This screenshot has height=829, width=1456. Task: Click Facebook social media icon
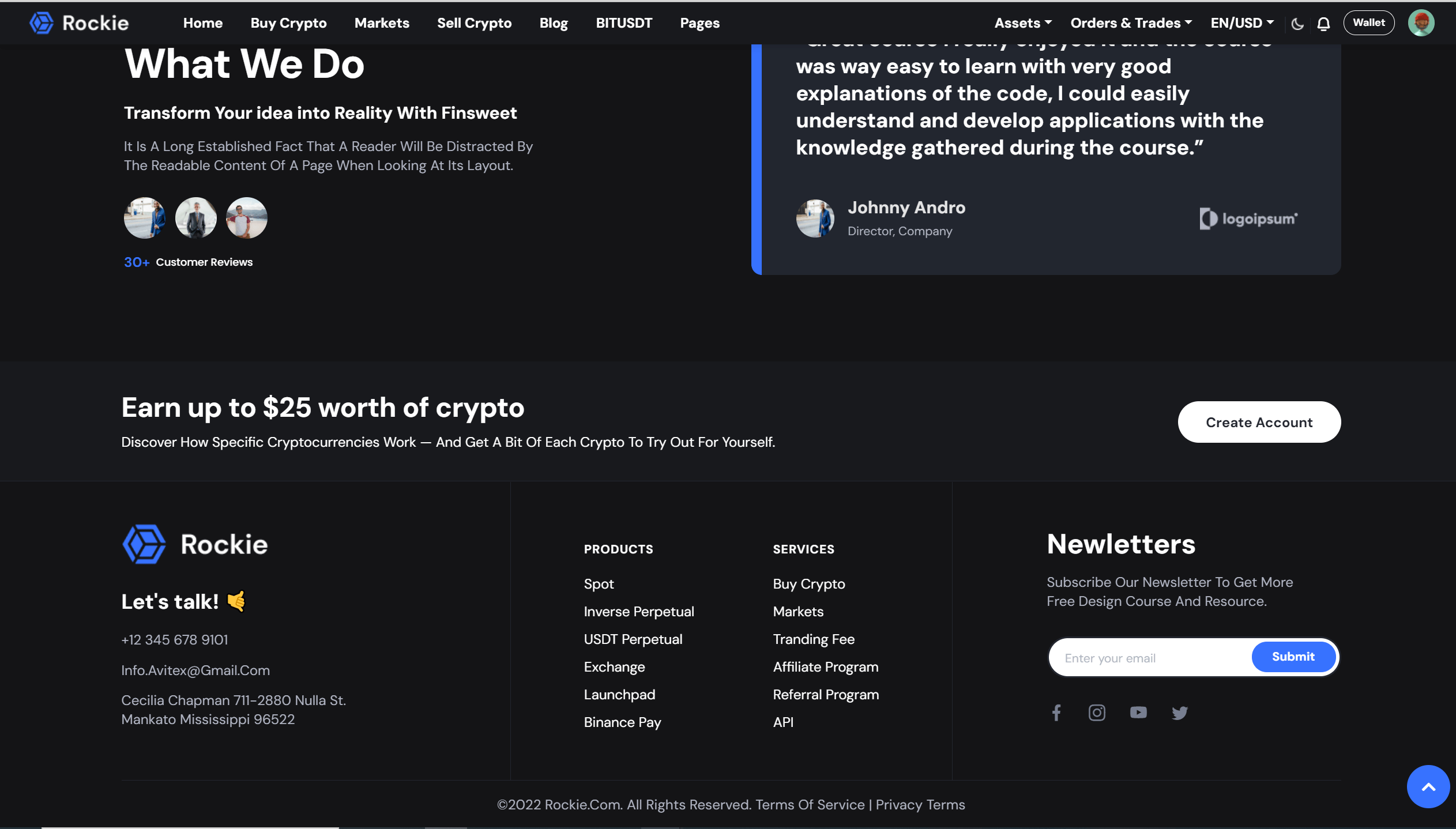click(1057, 712)
